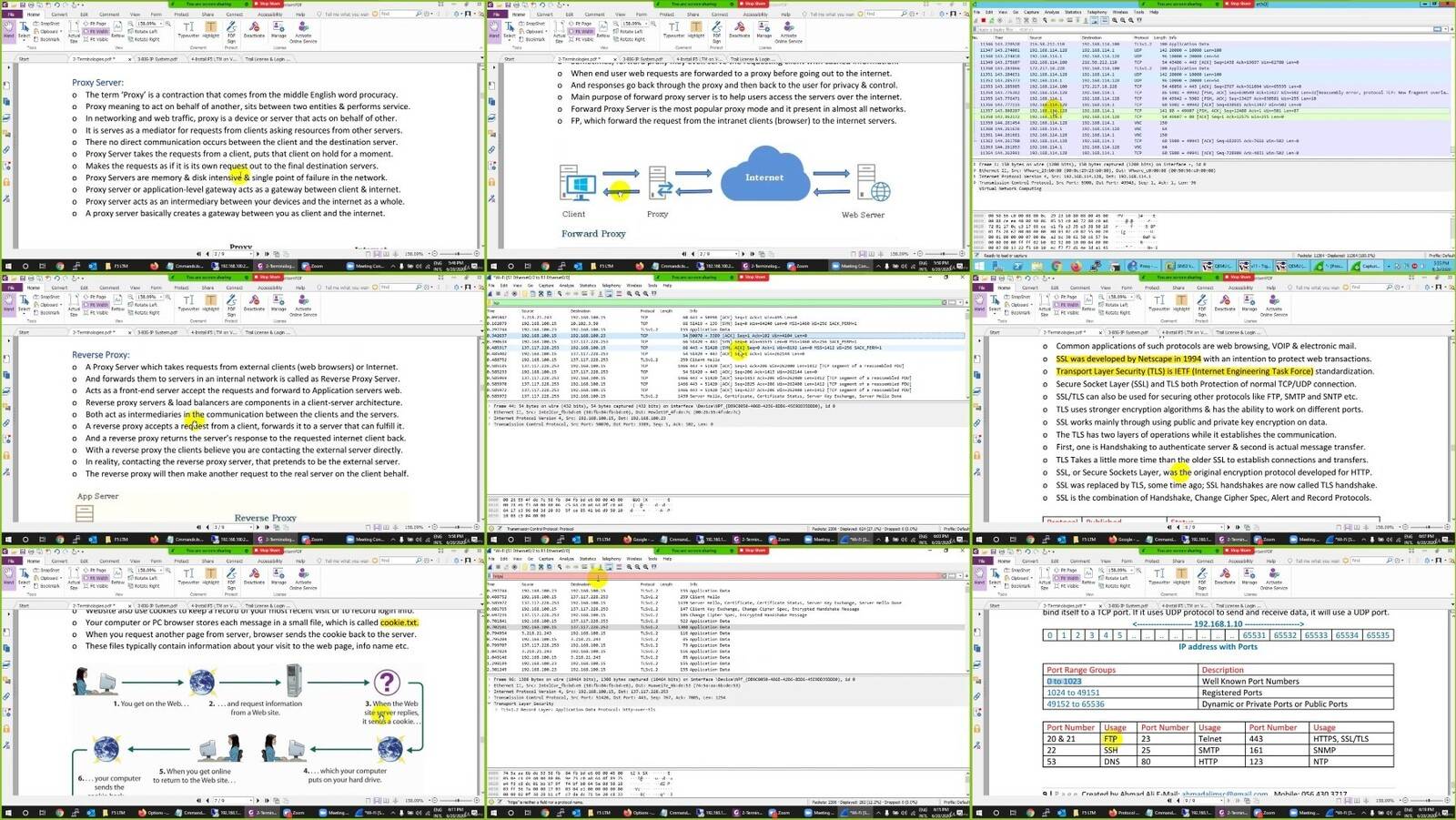Click Reflow in the port table window
The height and width of the screenshot is (820, 1456).
1088,577
